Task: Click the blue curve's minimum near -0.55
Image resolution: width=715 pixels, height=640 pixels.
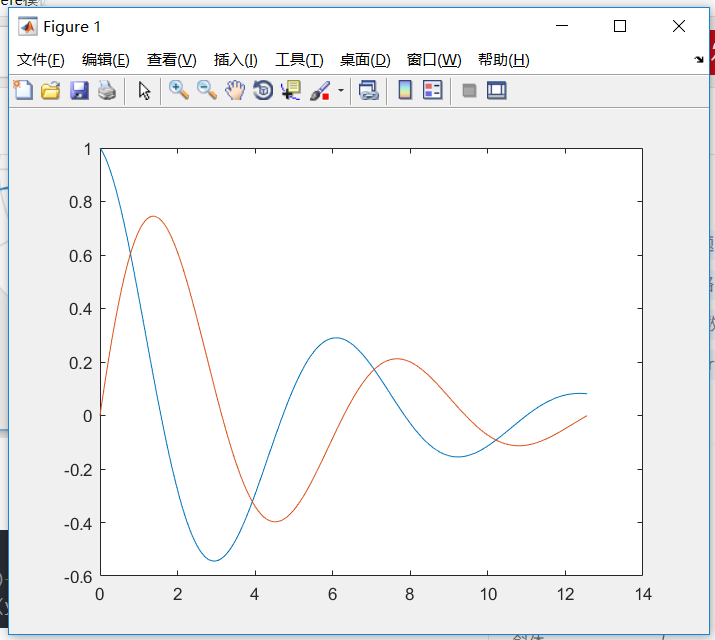Action: coord(214,561)
